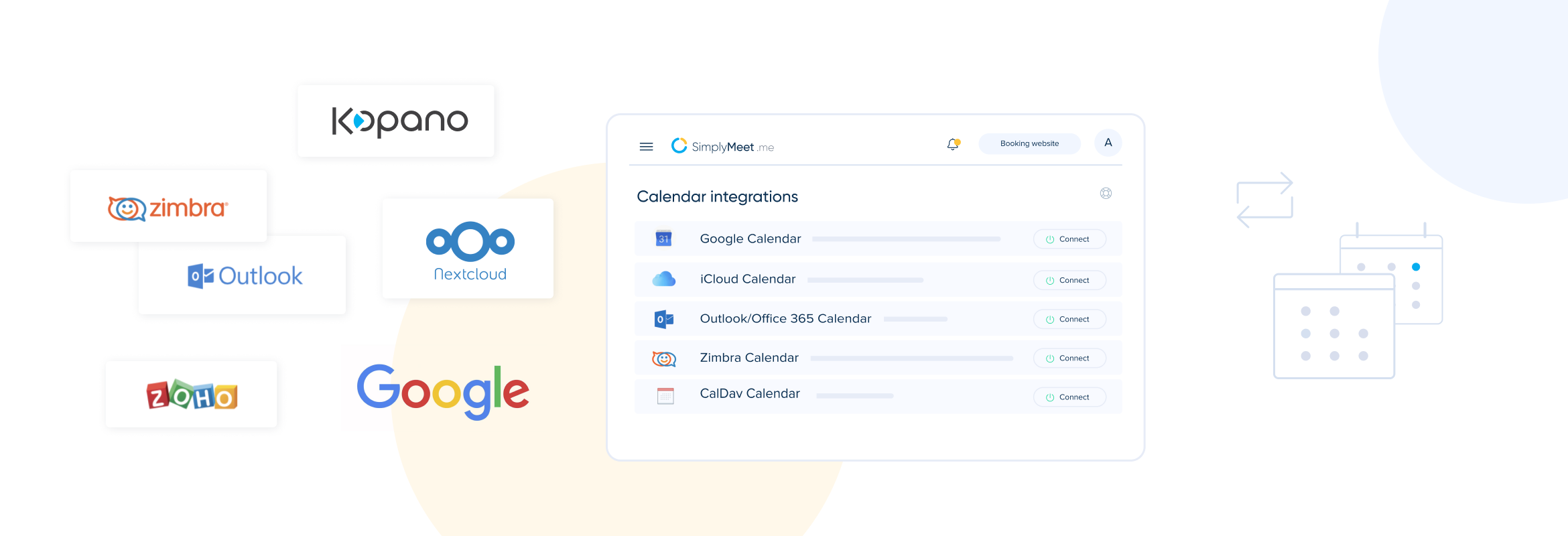Connect Zimbra Calendar

[x=1069, y=358]
